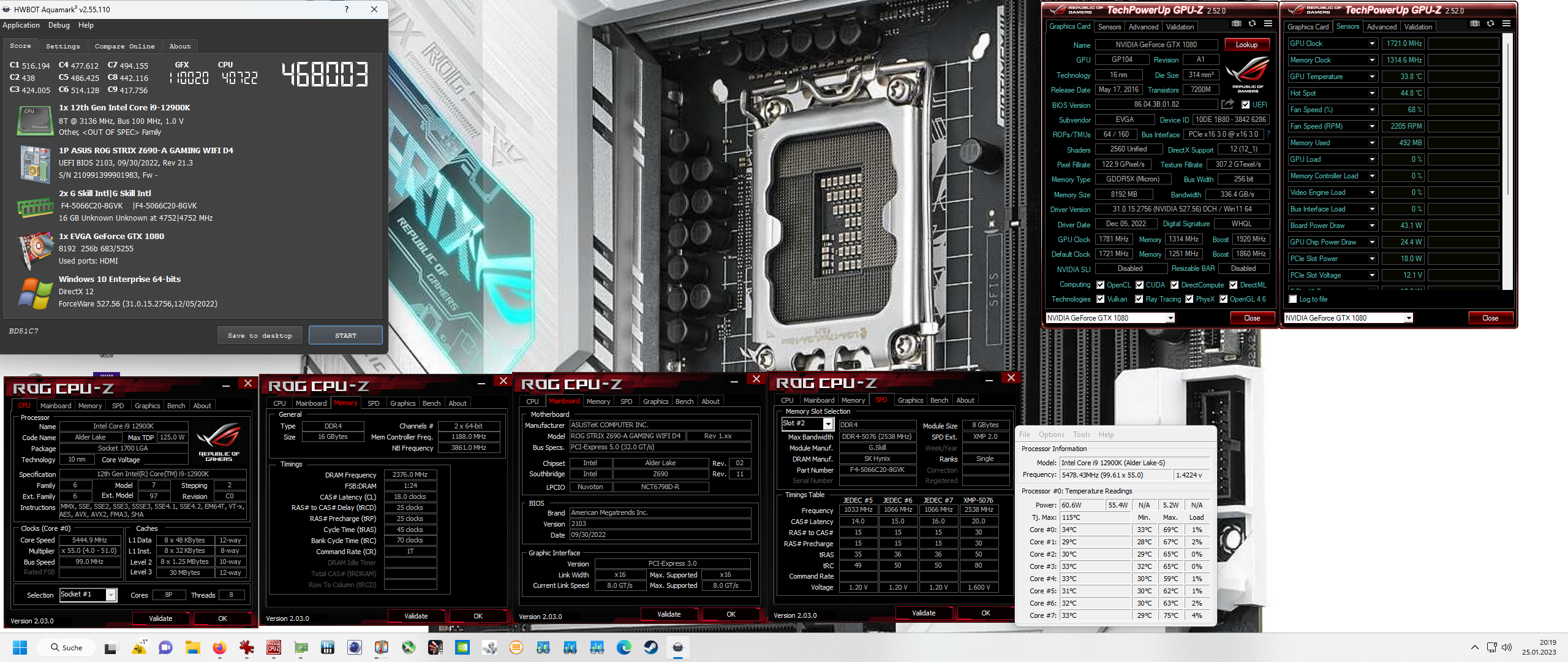Viewport: 1568px width, 662px height.
Task: Open Slot #2 memory slot dropdown
Action: (x=828, y=424)
